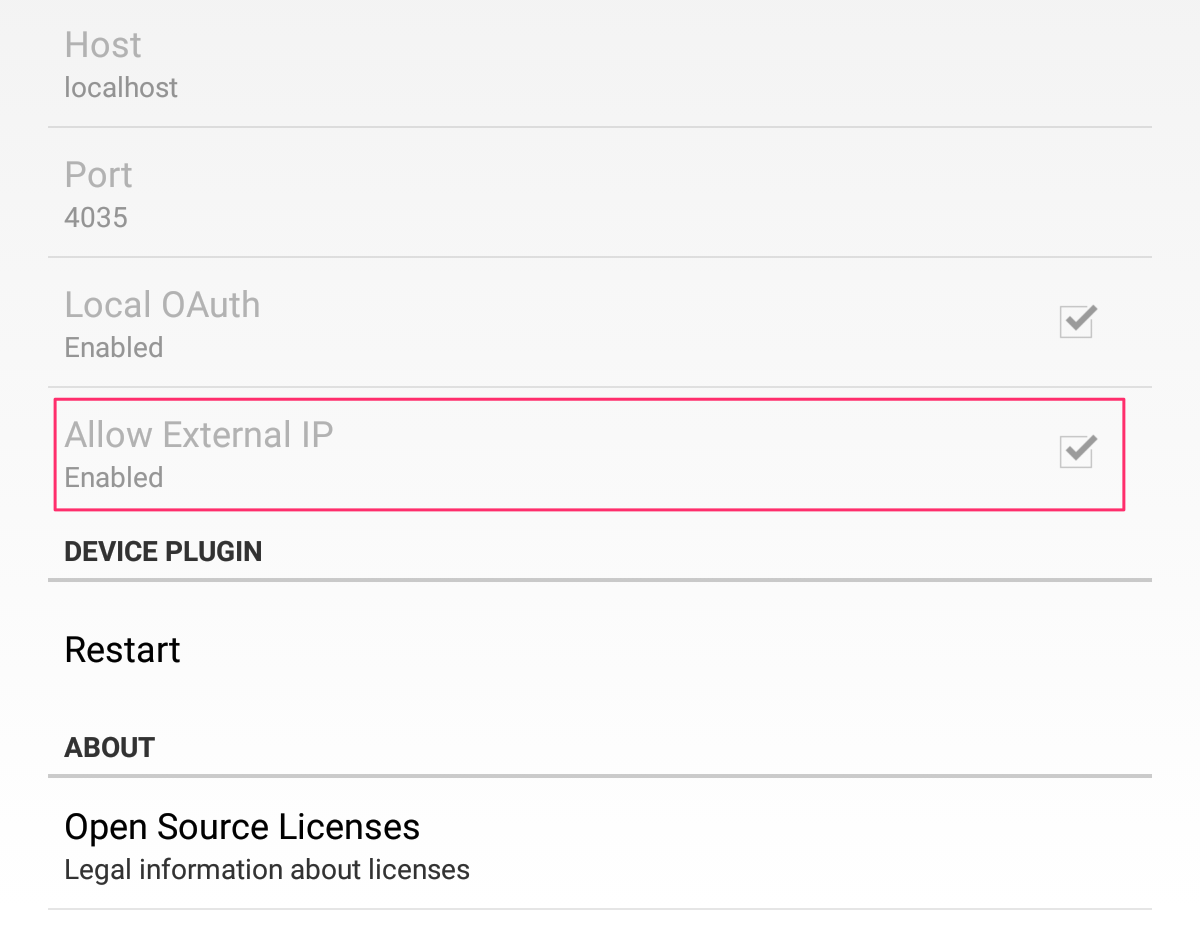Click empty area right of Restart
The height and width of the screenshot is (940, 1200).
click(x=650, y=650)
